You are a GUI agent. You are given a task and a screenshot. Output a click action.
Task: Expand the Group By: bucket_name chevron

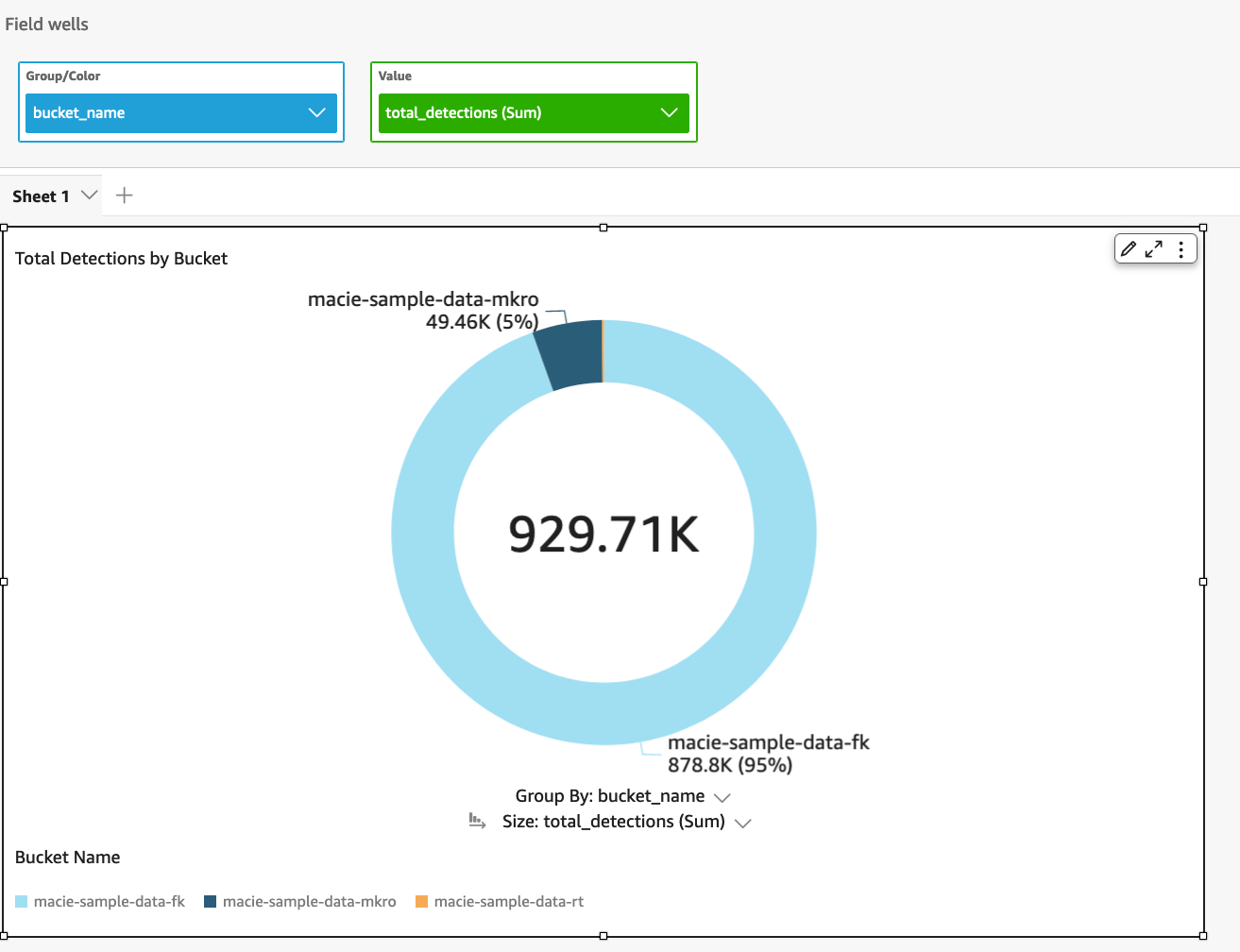(722, 796)
